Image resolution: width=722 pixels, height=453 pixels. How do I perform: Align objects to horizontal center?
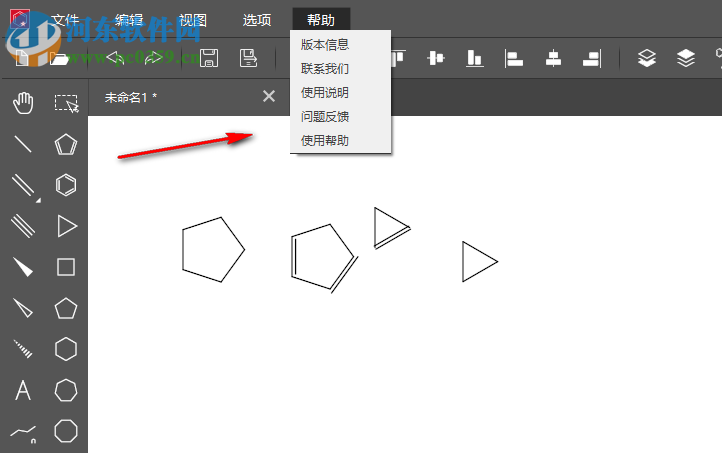(553, 58)
